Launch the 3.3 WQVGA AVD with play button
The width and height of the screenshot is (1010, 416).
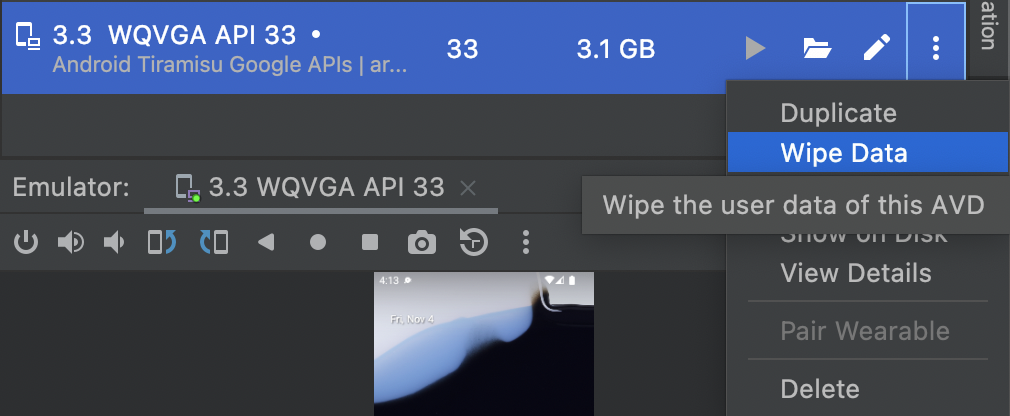pyautogui.click(x=756, y=48)
